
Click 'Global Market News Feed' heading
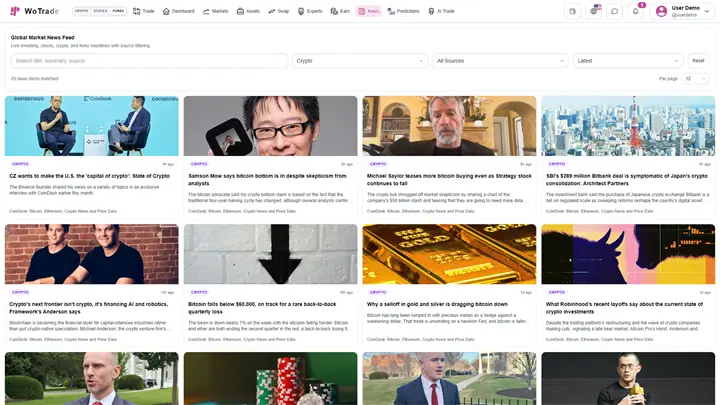tap(42, 38)
